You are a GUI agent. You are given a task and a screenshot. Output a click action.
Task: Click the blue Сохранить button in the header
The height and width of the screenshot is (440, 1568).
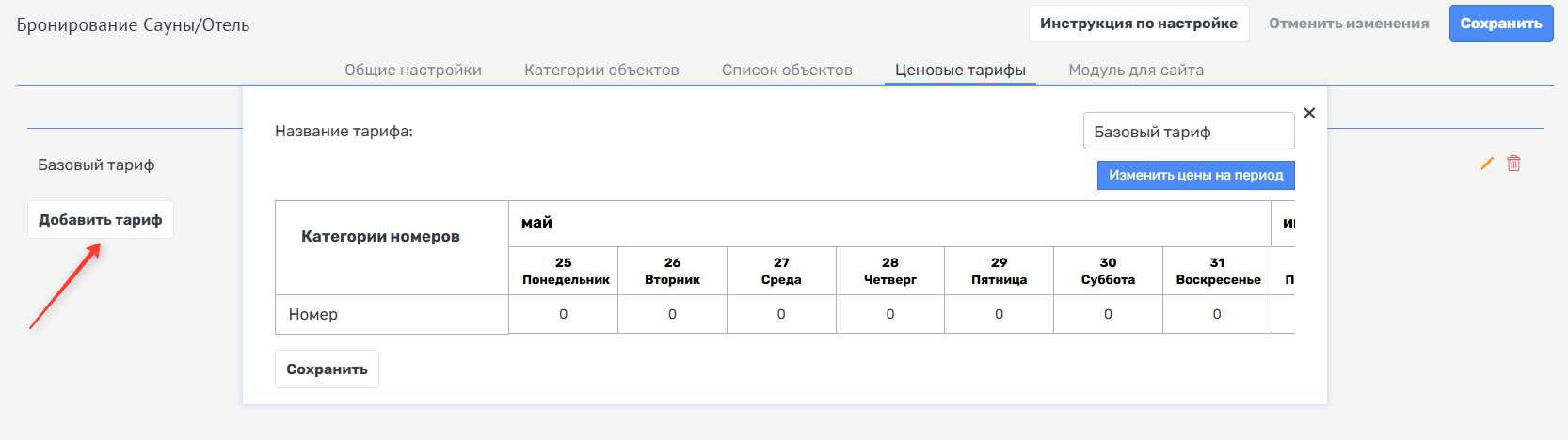[1501, 24]
